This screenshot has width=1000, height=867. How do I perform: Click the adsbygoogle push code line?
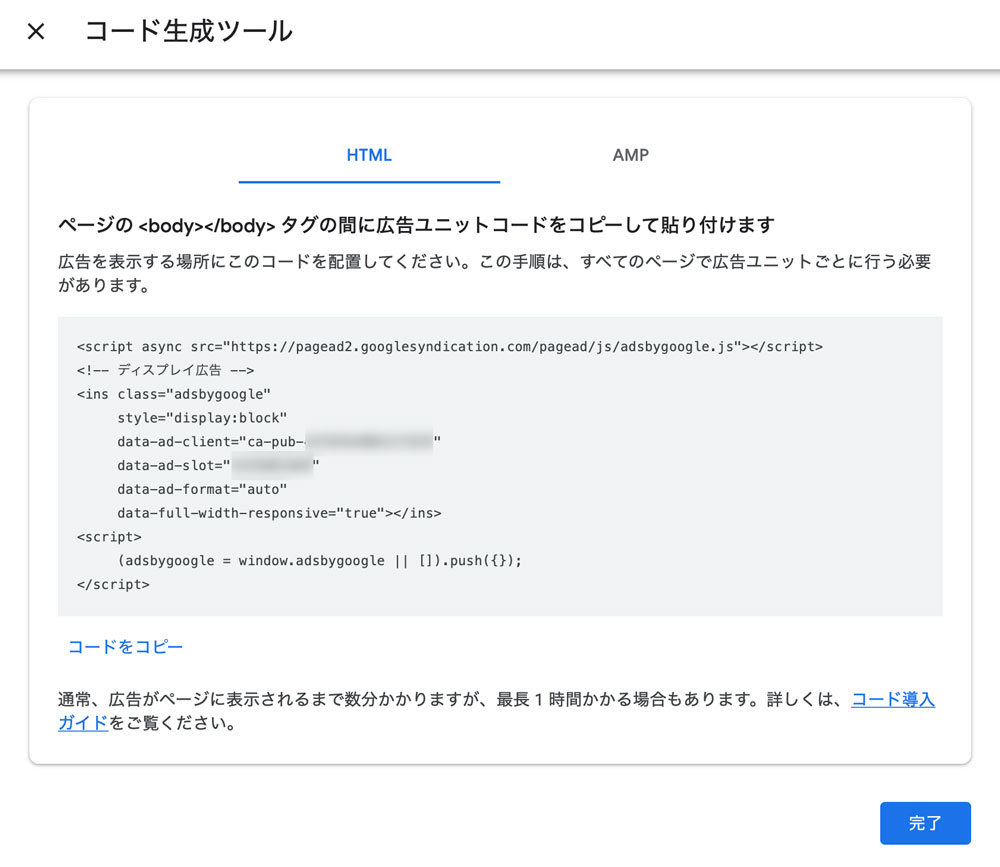[320, 561]
